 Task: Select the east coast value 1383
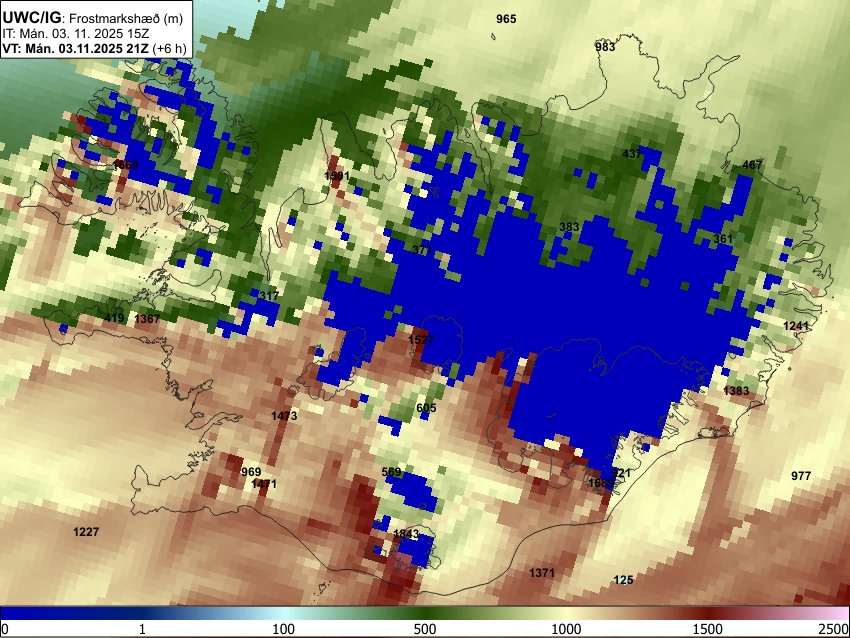pyautogui.click(x=736, y=391)
